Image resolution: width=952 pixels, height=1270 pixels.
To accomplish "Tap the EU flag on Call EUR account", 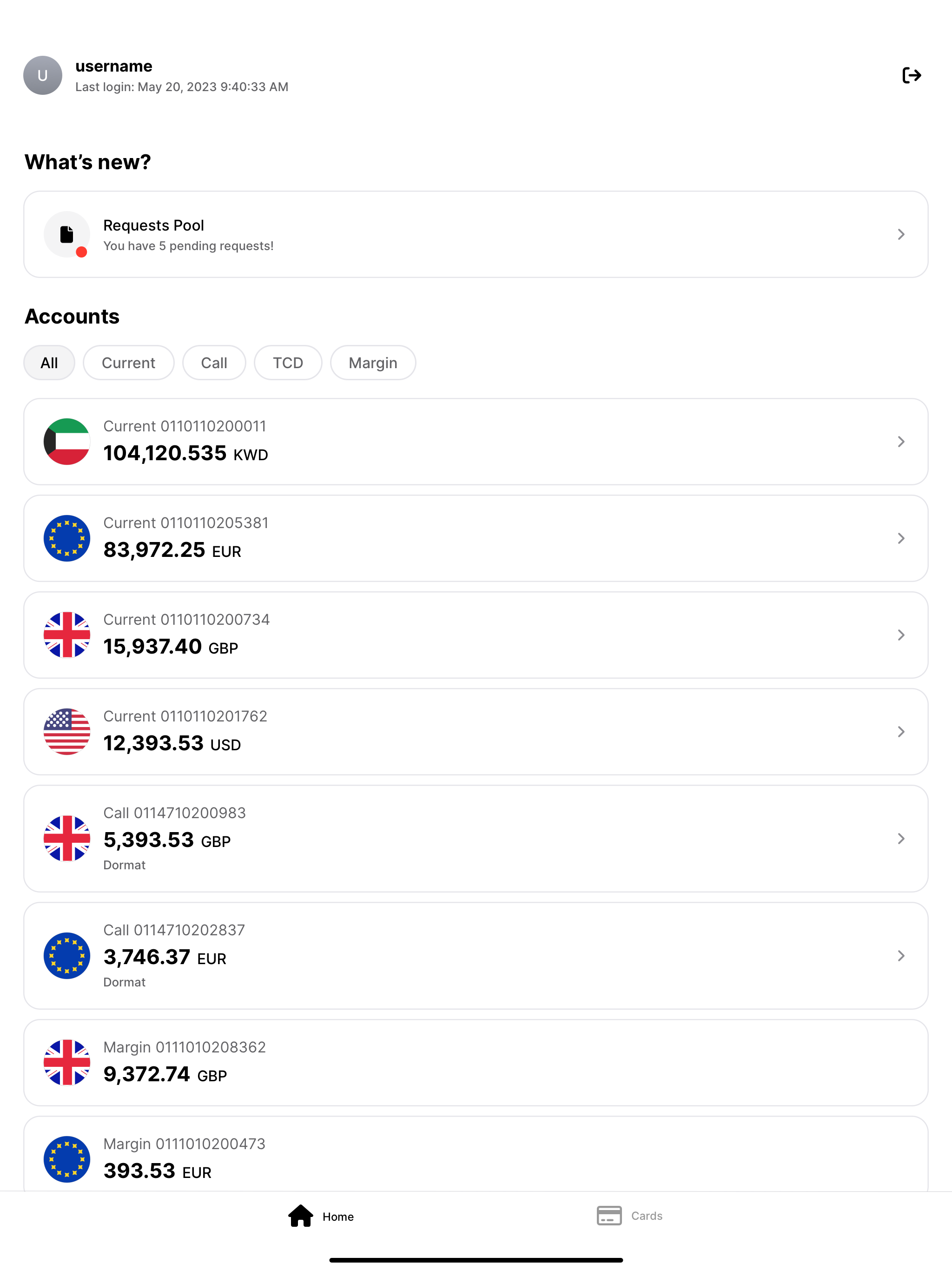I will coord(67,955).
